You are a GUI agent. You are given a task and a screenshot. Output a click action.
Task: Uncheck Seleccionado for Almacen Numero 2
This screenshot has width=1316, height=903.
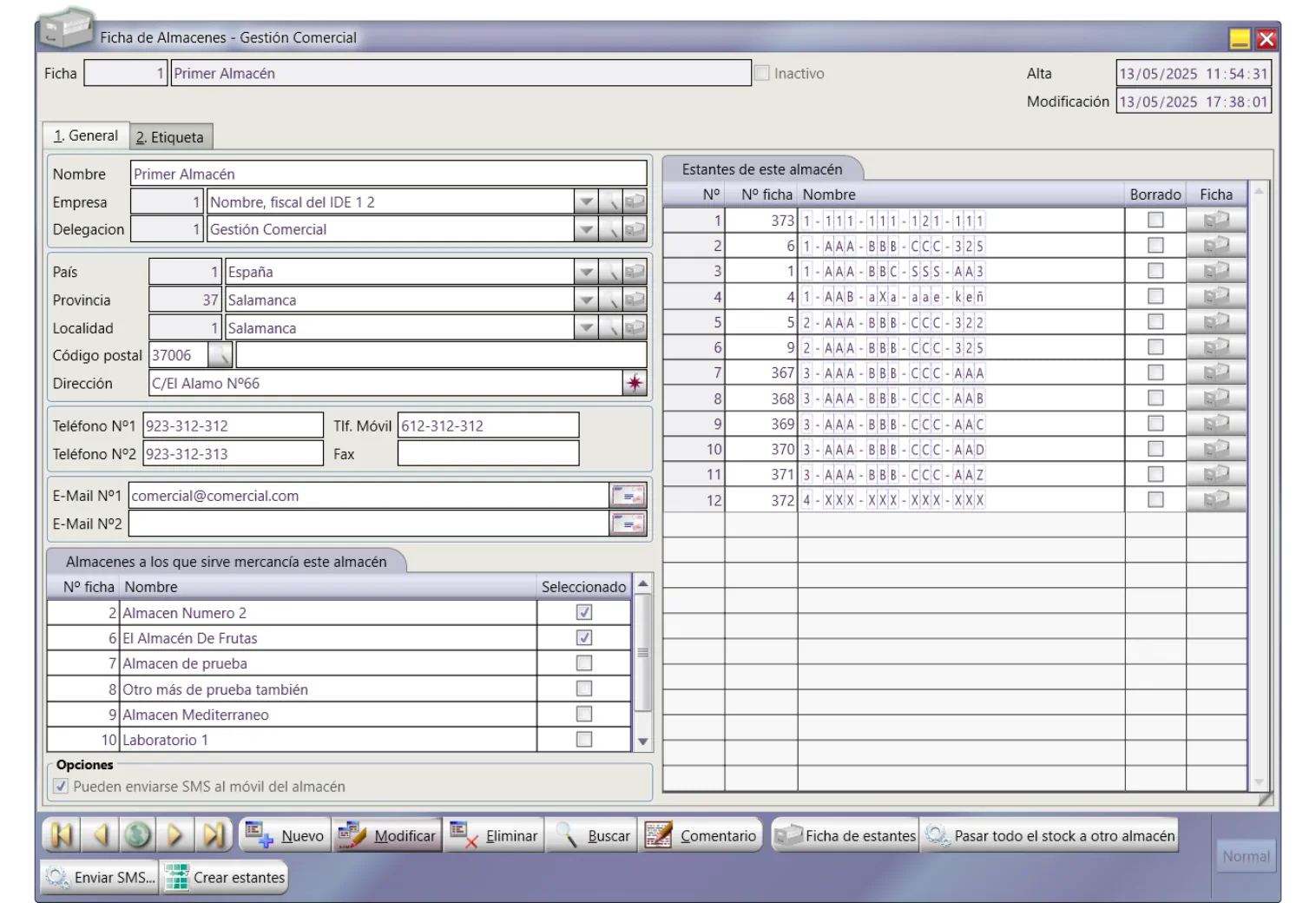coord(584,613)
